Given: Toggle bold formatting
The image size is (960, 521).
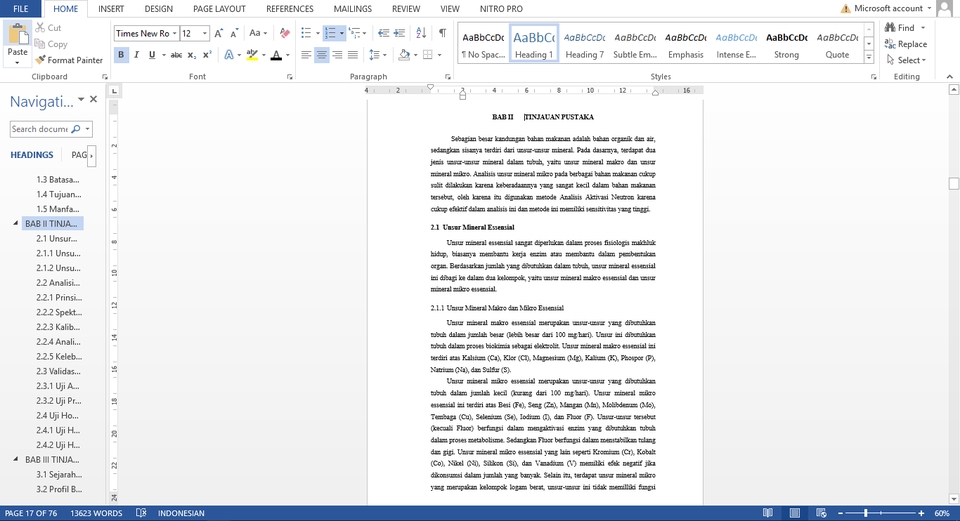Looking at the screenshot, I should [x=121, y=55].
